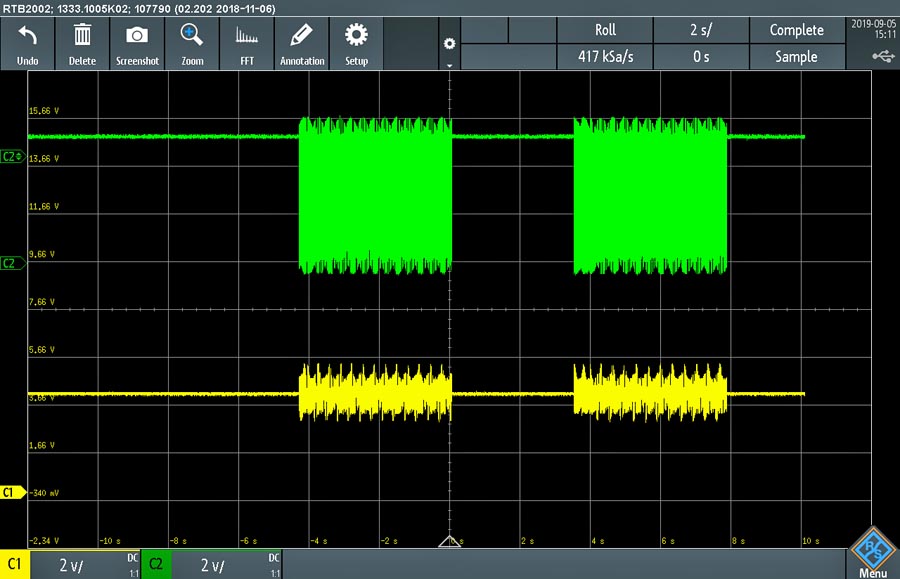The height and width of the screenshot is (579, 900).
Task: Select the Annotation pencil tool
Action: (301, 35)
